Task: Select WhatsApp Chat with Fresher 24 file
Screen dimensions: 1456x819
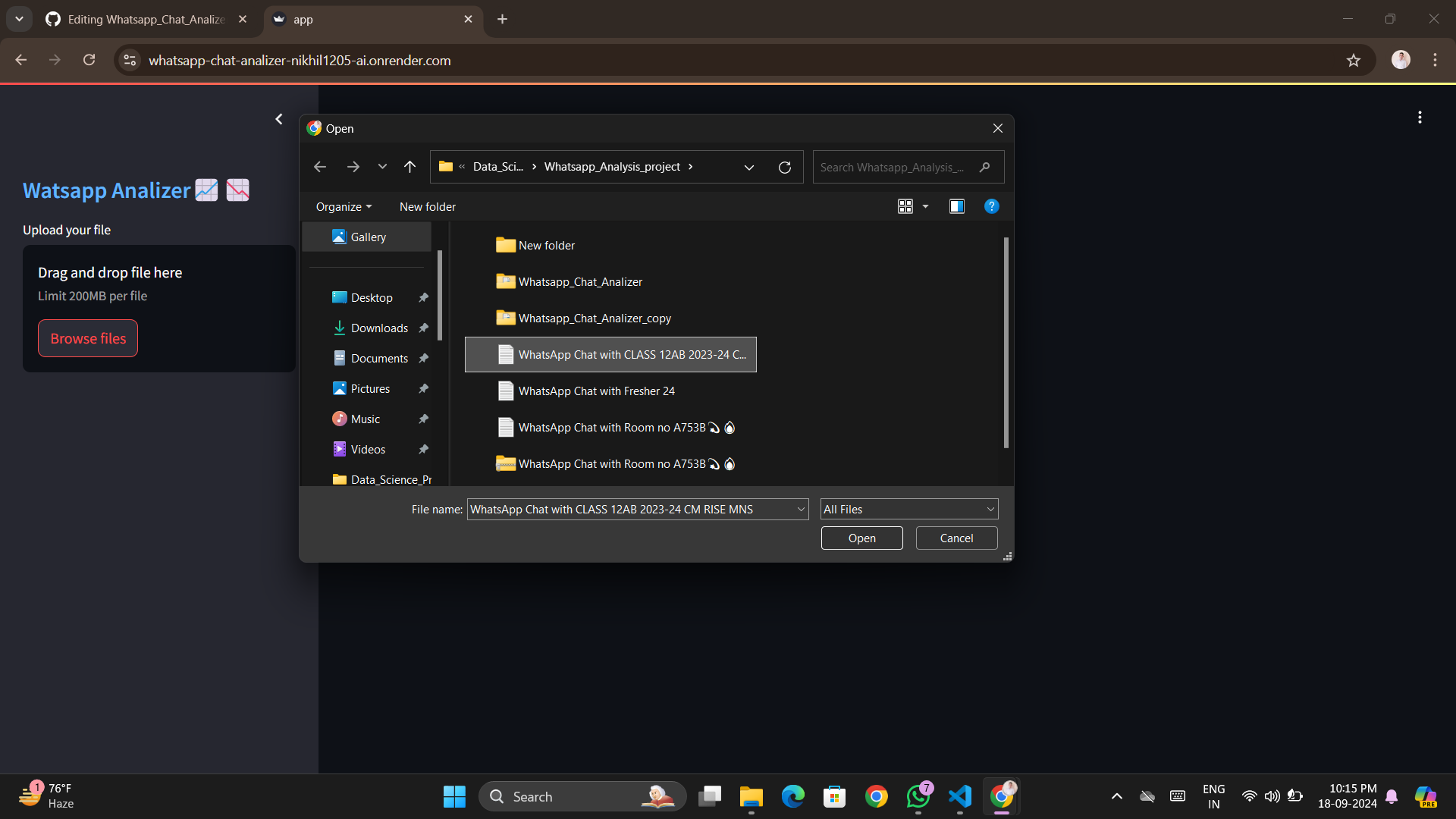Action: [x=596, y=391]
